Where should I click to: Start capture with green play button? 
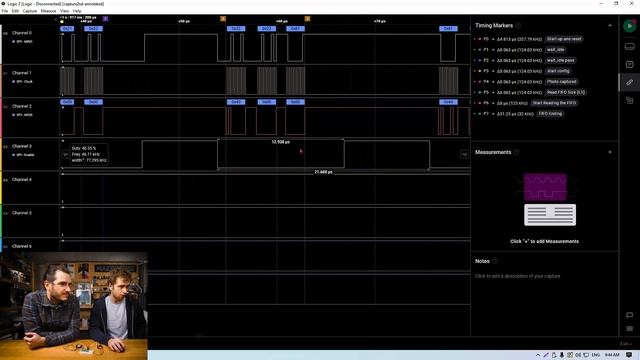click(x=629, y=26)
